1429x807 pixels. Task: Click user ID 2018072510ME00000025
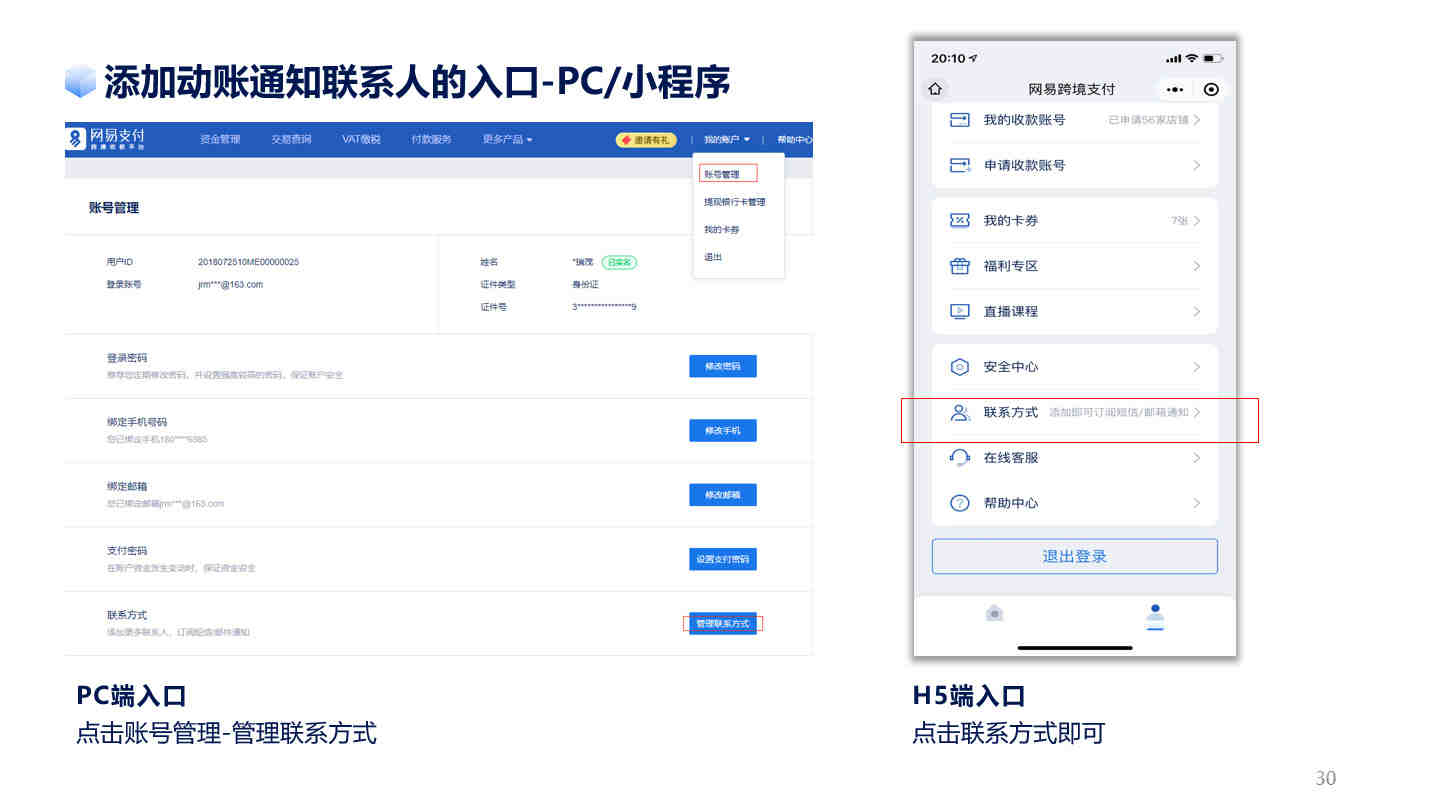click(x=249, y=262)
